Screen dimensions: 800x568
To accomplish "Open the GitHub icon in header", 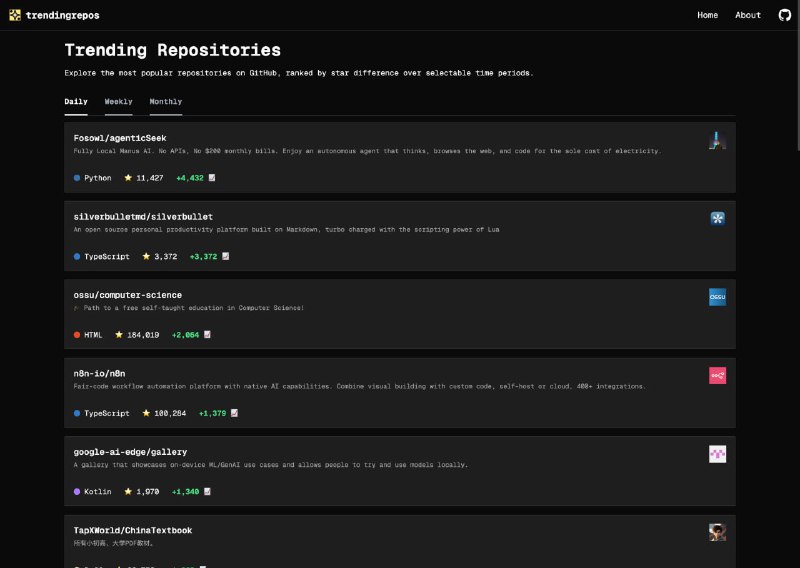I will (784, 15).
